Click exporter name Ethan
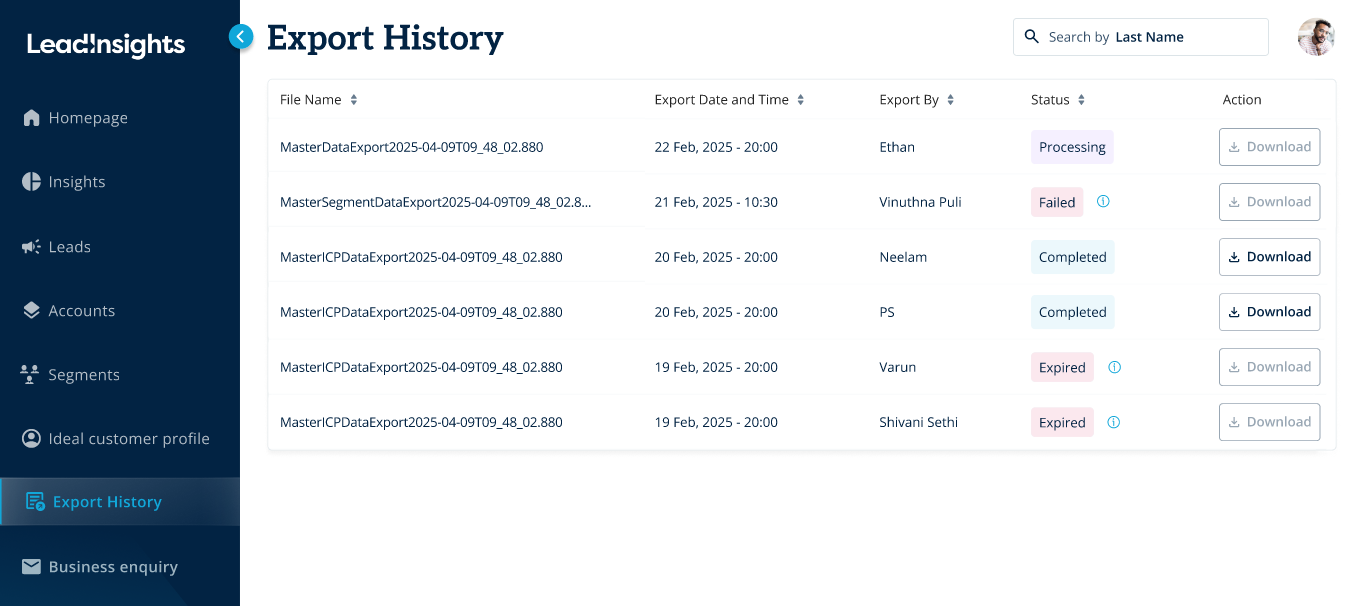The height and width of the screenshot is (606, 1355). 897,147
